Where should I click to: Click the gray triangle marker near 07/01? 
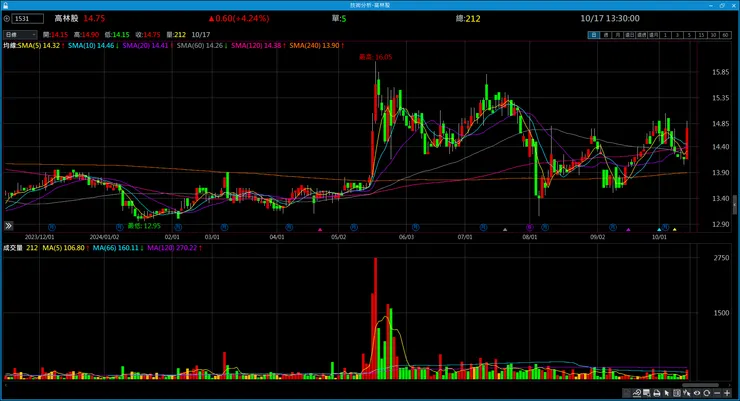(x=505, y=230)
